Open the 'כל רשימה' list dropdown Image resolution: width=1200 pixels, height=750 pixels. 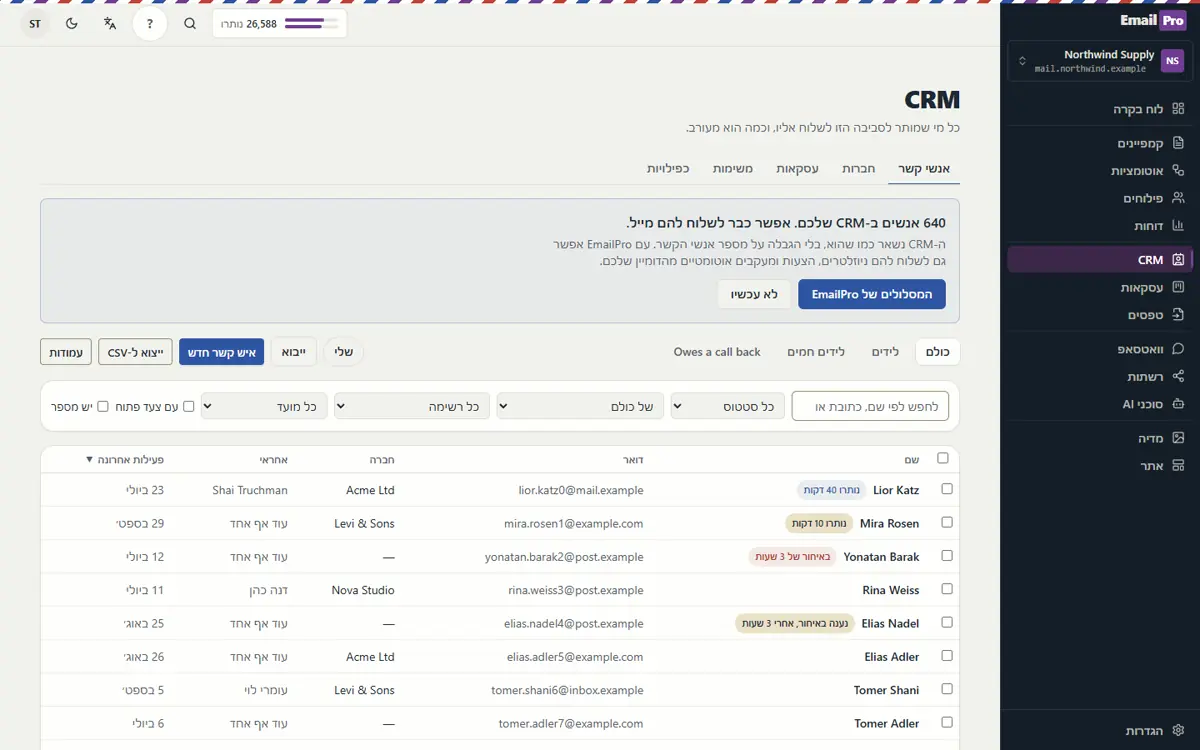point(412,406)
